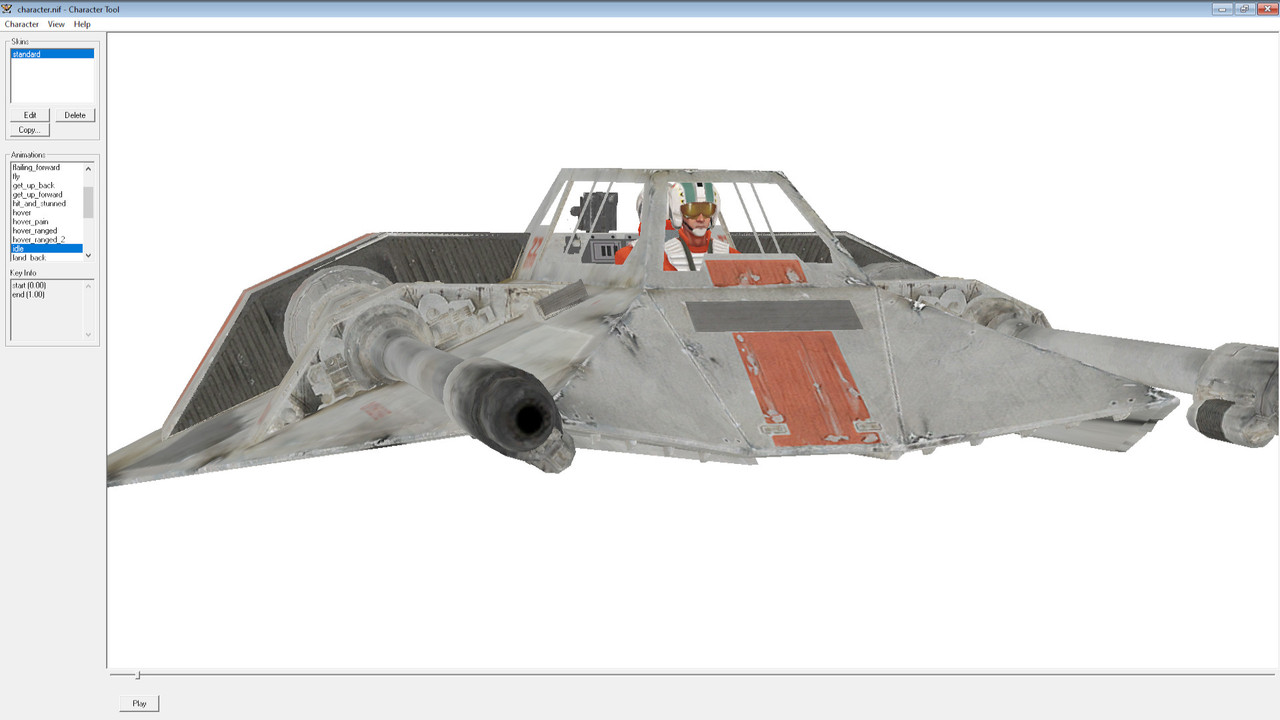This screenshot has width=1280, height=720.
Task: Click the Animations list scroll-up arrow
Action: click(x=88, y=168)
